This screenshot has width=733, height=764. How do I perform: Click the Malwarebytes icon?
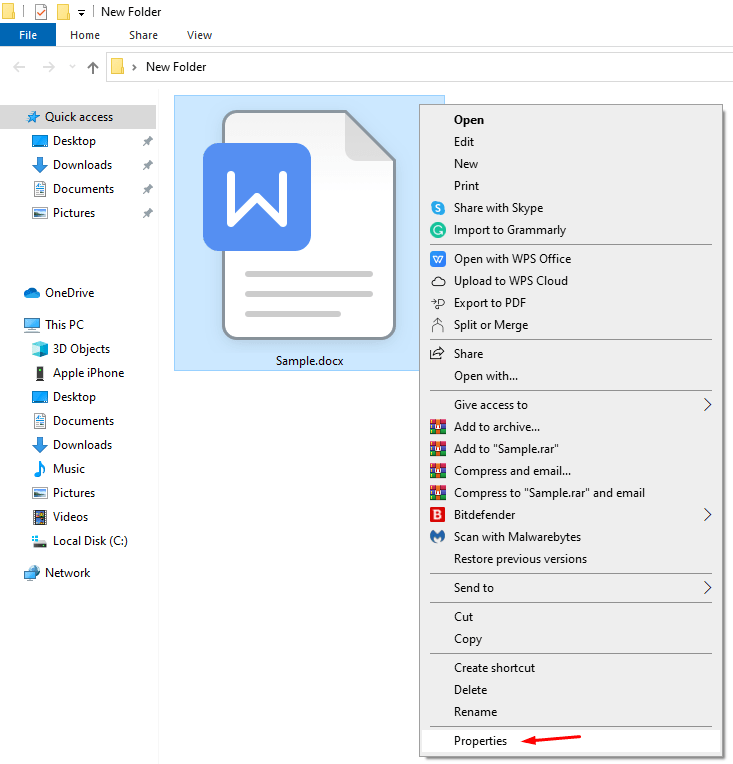tap(438, 537)
